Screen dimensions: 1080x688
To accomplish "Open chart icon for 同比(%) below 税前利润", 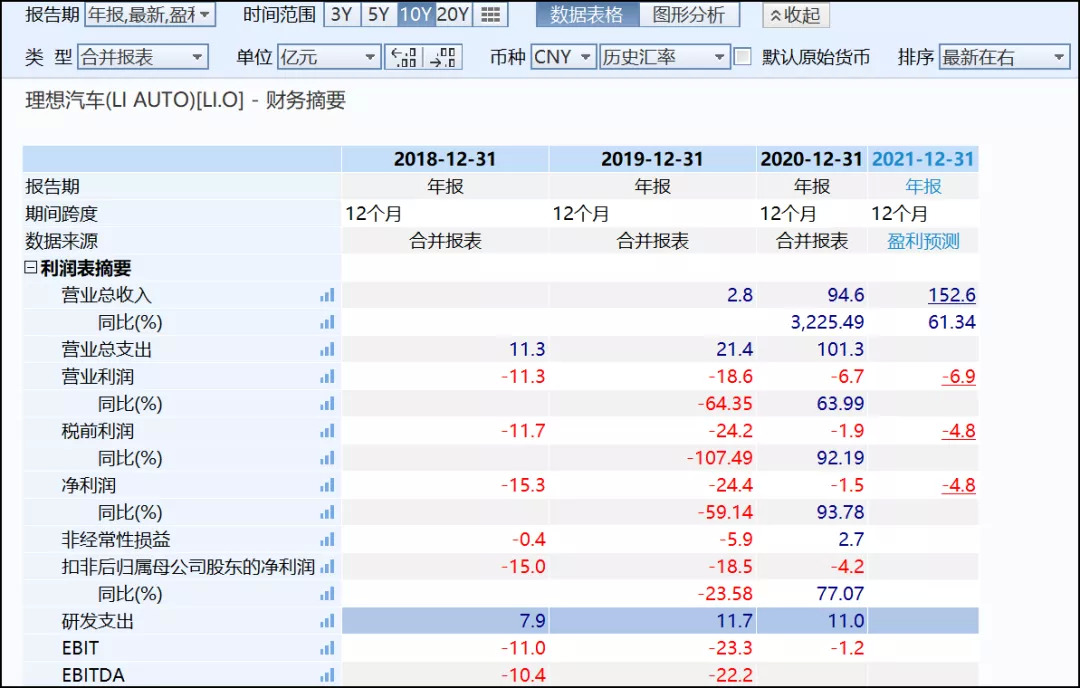I will 327,458.
